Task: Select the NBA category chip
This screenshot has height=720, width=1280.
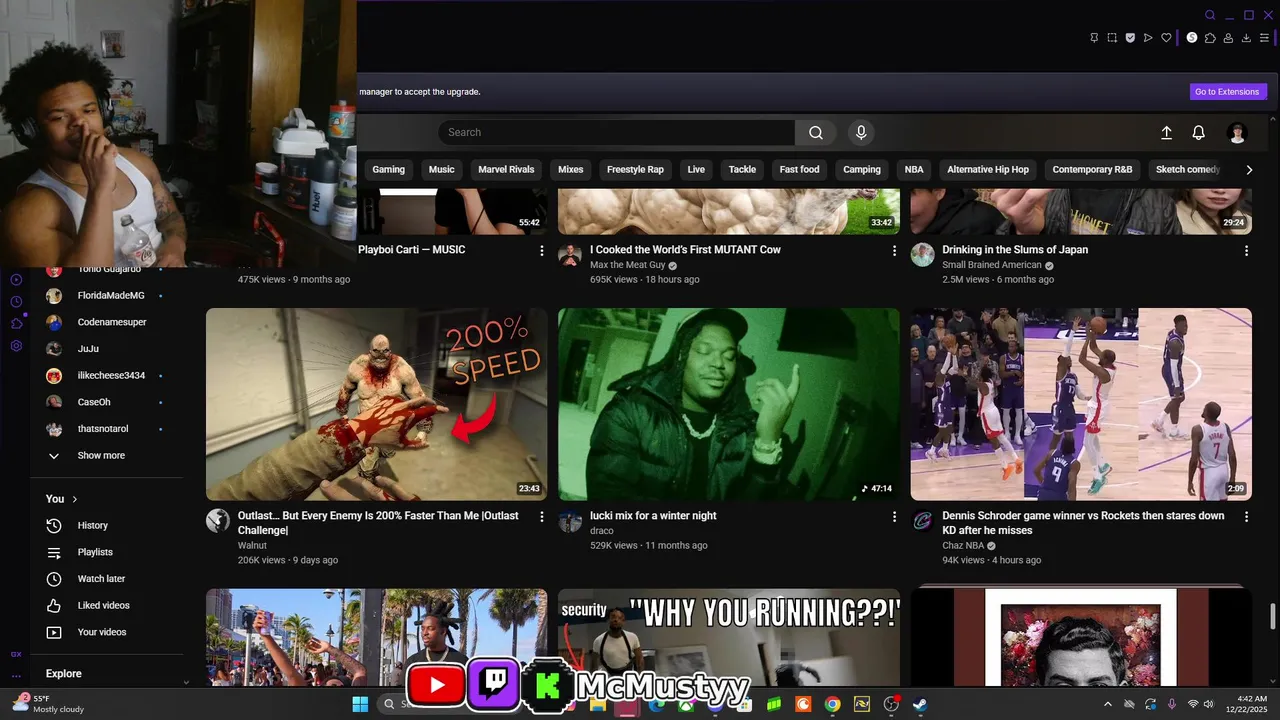Action: click(914, 170)
